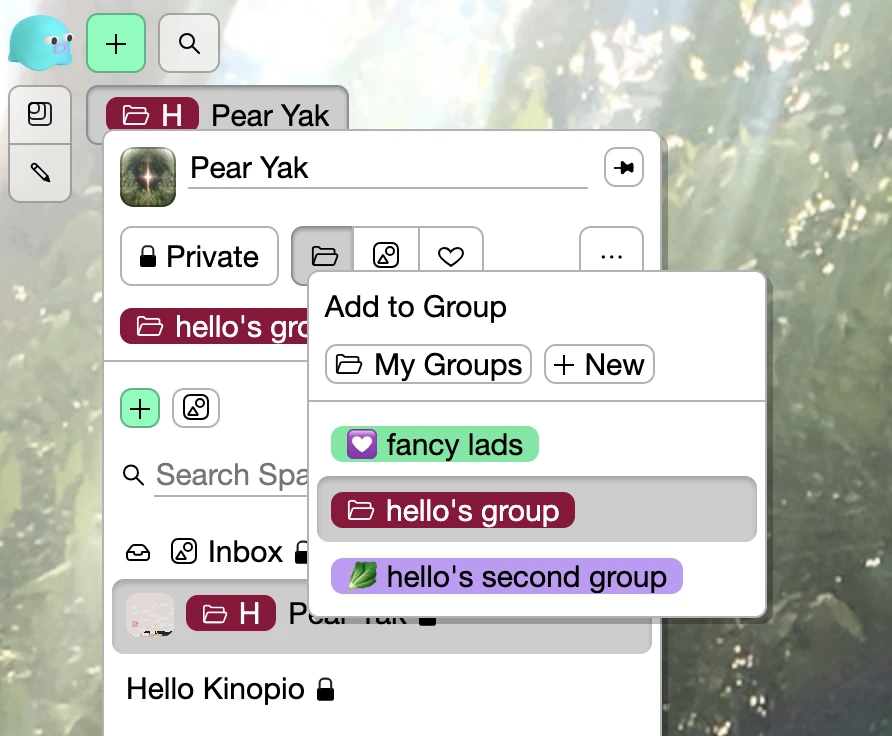Image resolution: width=892 pixels, height=736 pixels.
Task: Click the Pear Yak space preview thumbnail
Action: tap(148, 177)
